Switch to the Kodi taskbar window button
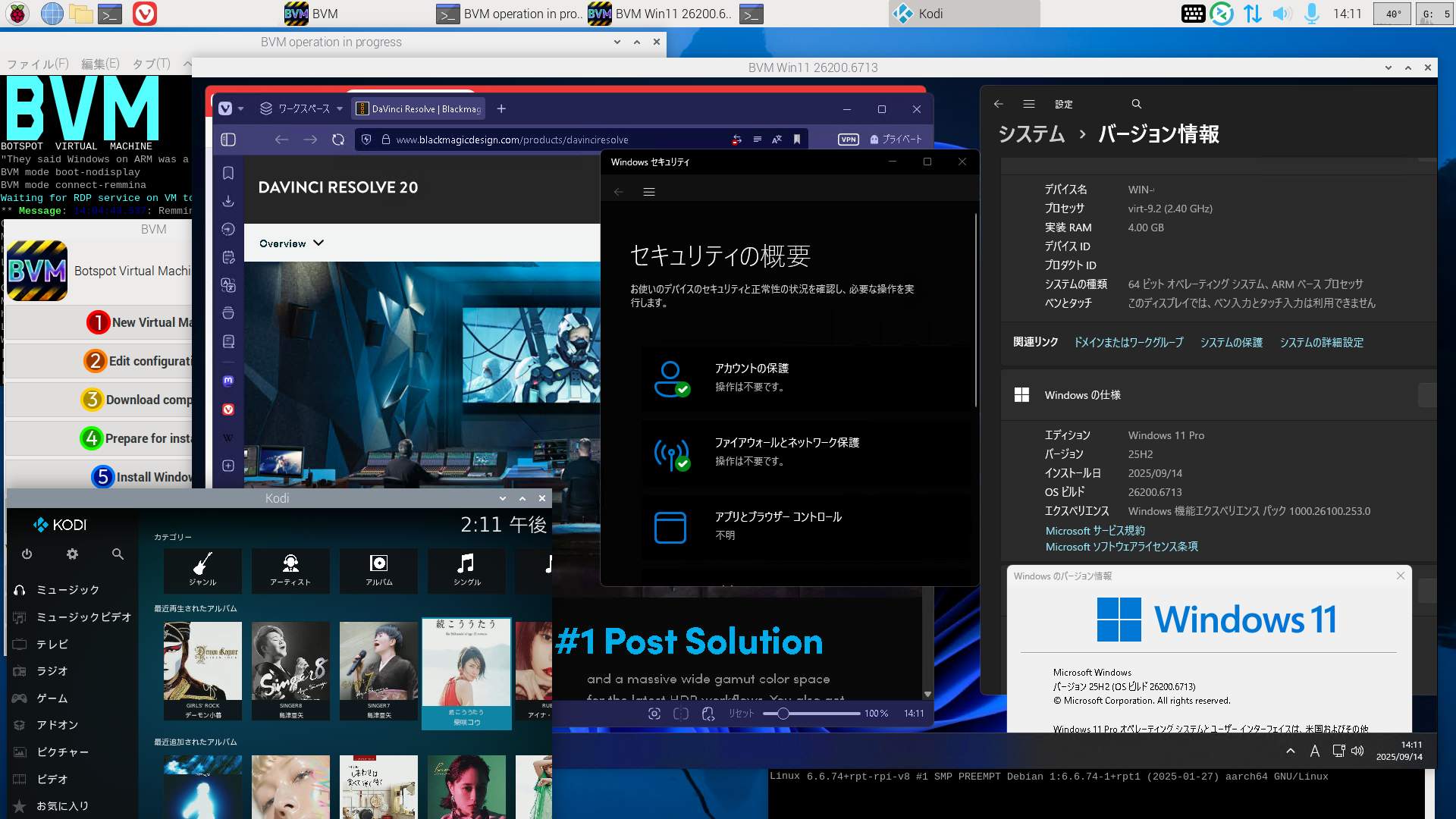Screen dimensions: 1456x819 click(x=964, y=14)
